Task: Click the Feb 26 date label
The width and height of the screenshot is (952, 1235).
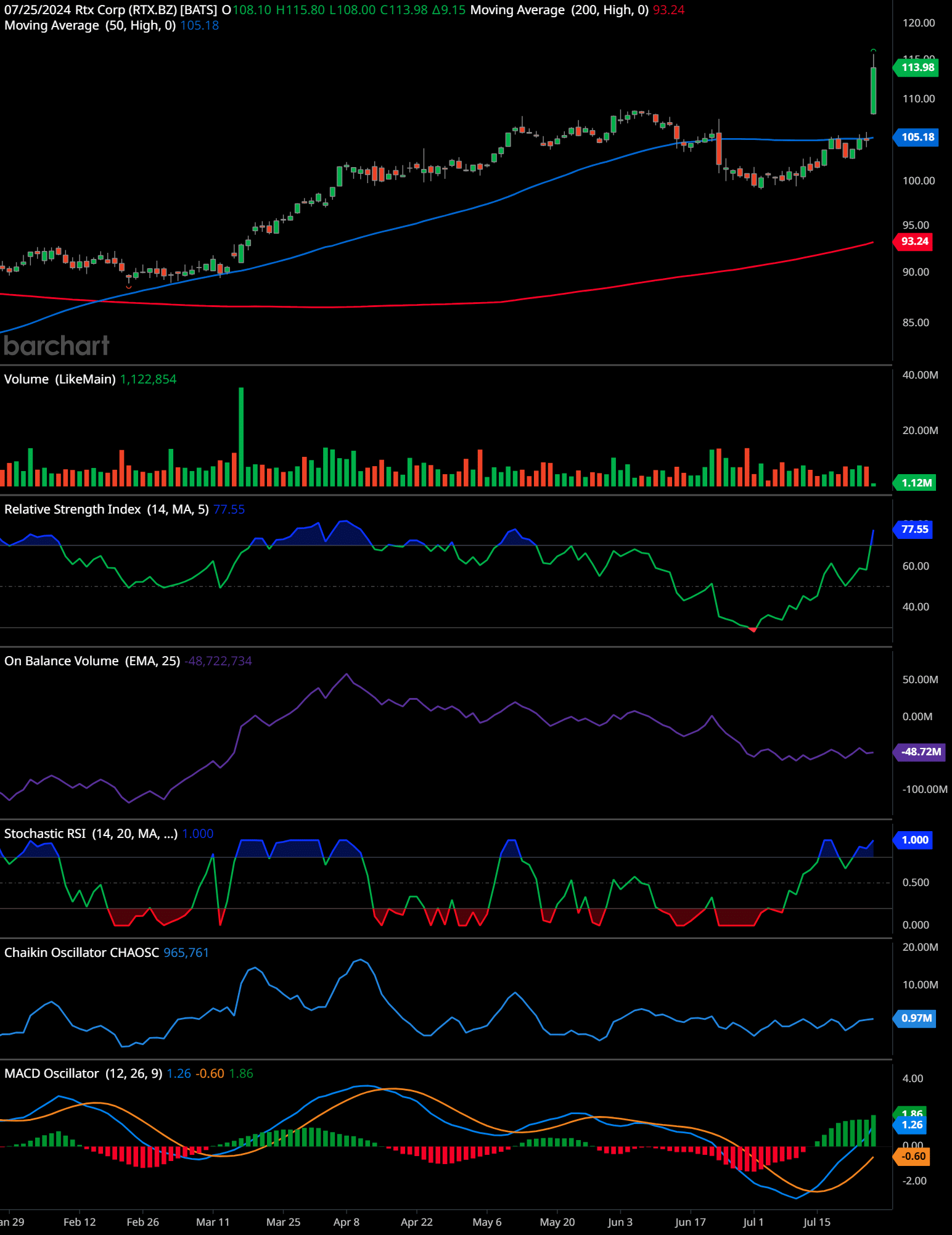Action: (x=142, y=1222)
